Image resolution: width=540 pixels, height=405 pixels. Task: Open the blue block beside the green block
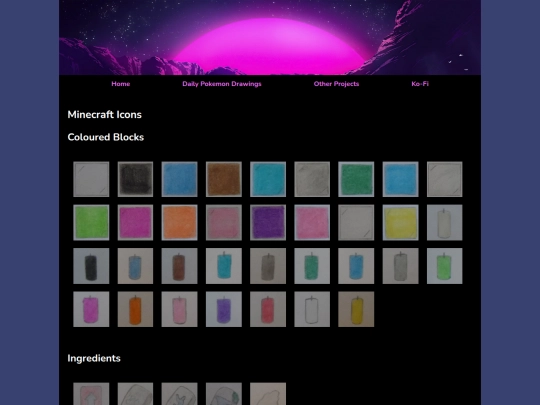tap(401, 179)
